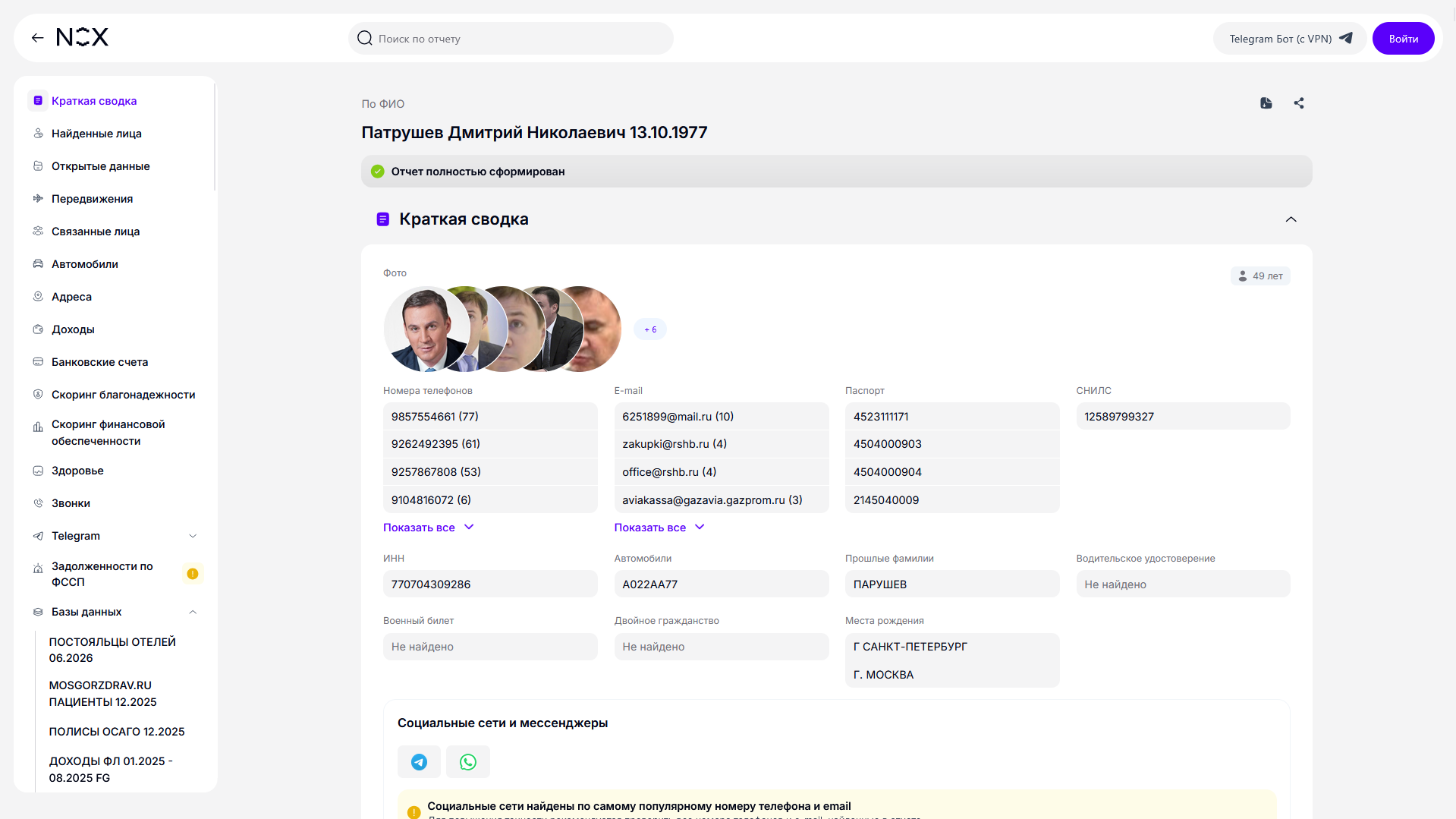
Task: Click the share icon near report title
Action: click(1299, 103)
